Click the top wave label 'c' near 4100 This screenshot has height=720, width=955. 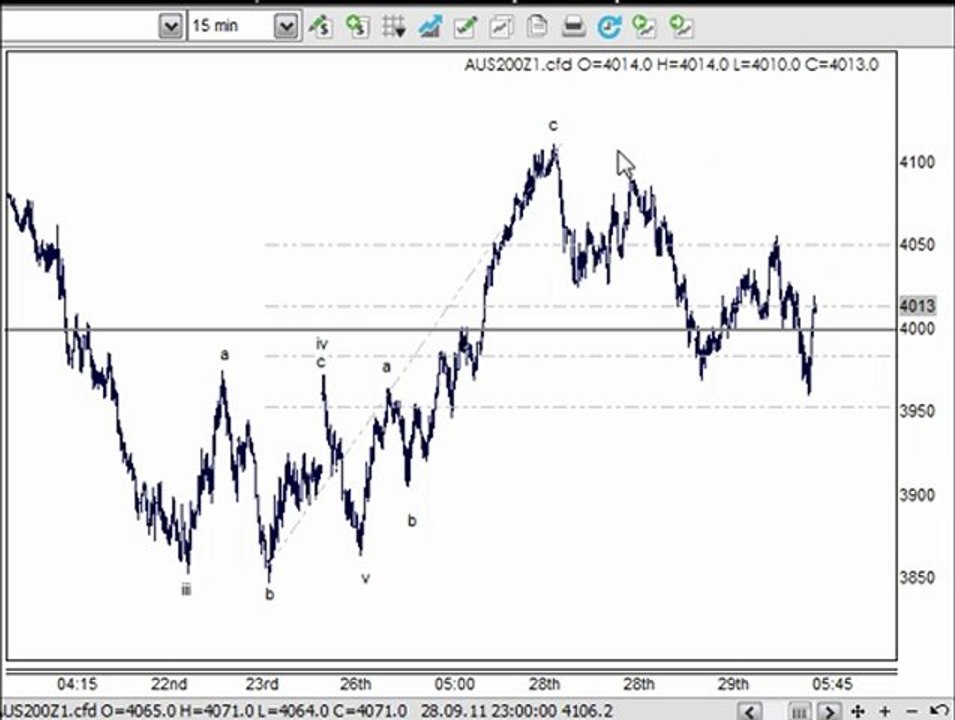coord(552,125)
